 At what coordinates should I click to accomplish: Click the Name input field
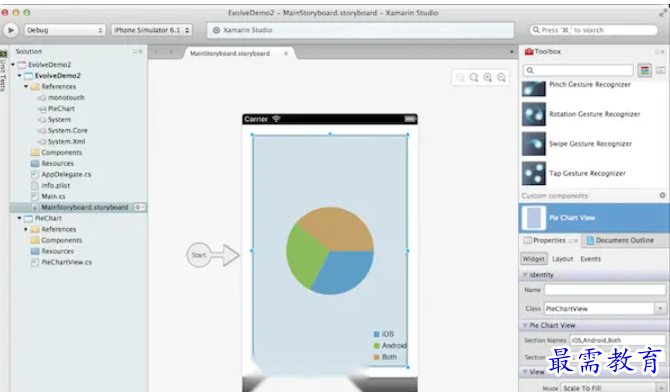tap(605, 290)
